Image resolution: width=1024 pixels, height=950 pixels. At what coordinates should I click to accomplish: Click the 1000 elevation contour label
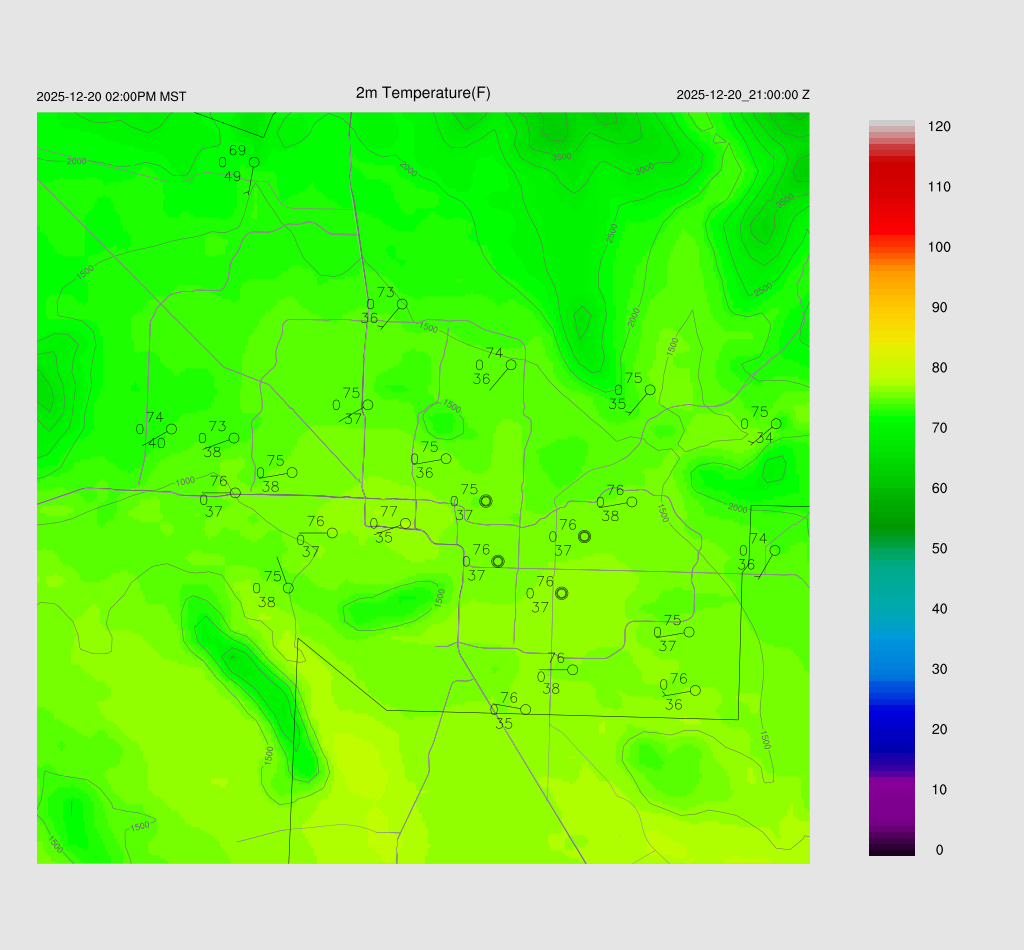(185, 482)
